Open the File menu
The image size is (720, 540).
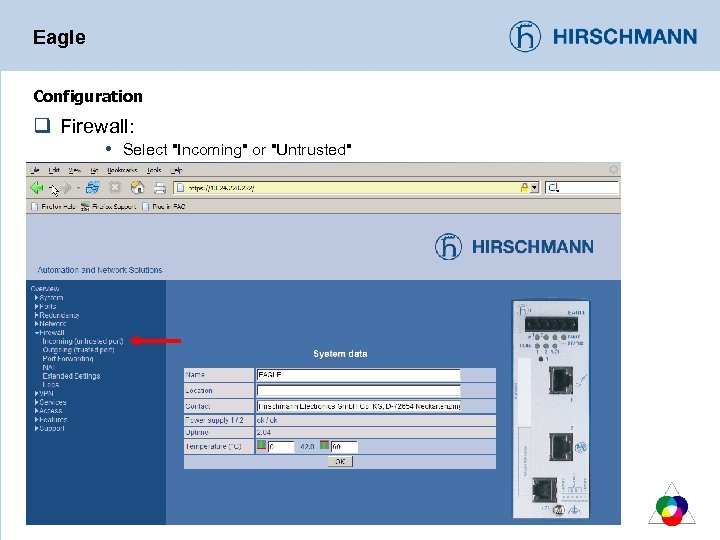click(35, 170)
